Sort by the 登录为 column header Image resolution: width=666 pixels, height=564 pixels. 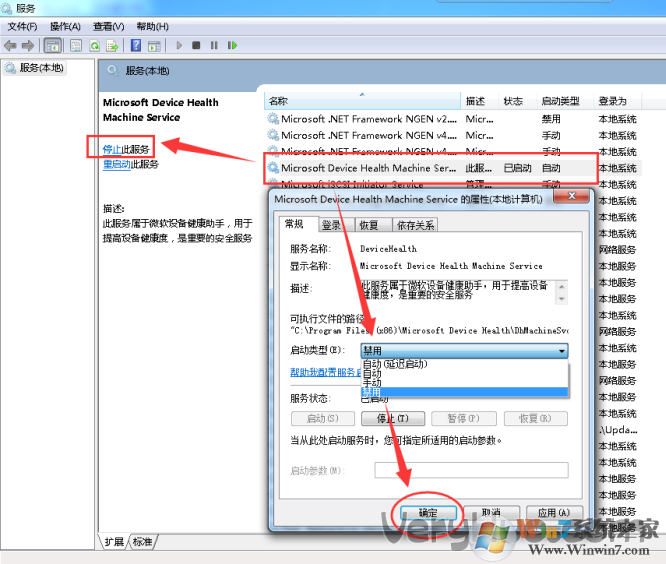coord(618,101)
